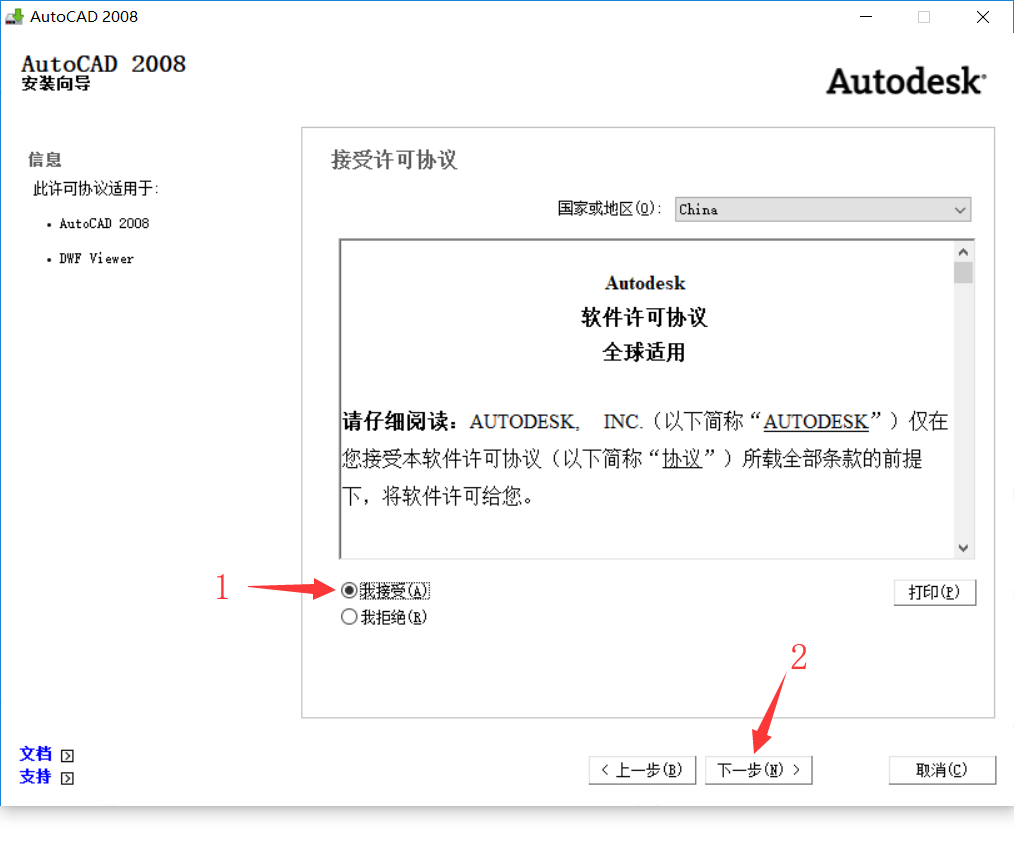
Task: Click the Autodesk logo
Action: [x=905, y=81]
